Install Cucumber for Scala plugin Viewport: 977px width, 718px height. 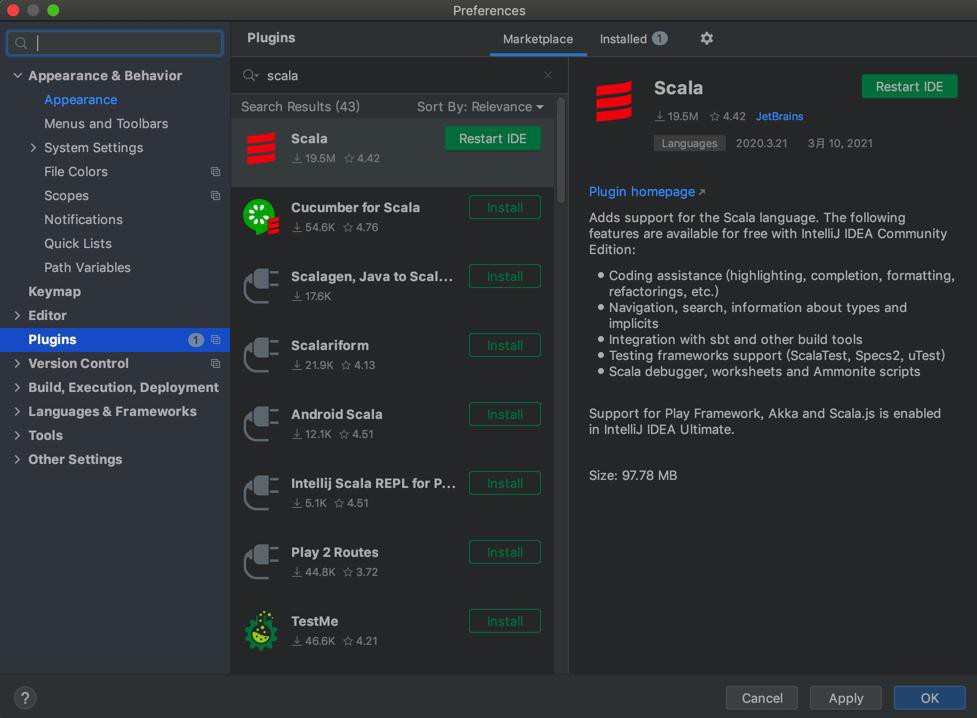coord(505,208)
